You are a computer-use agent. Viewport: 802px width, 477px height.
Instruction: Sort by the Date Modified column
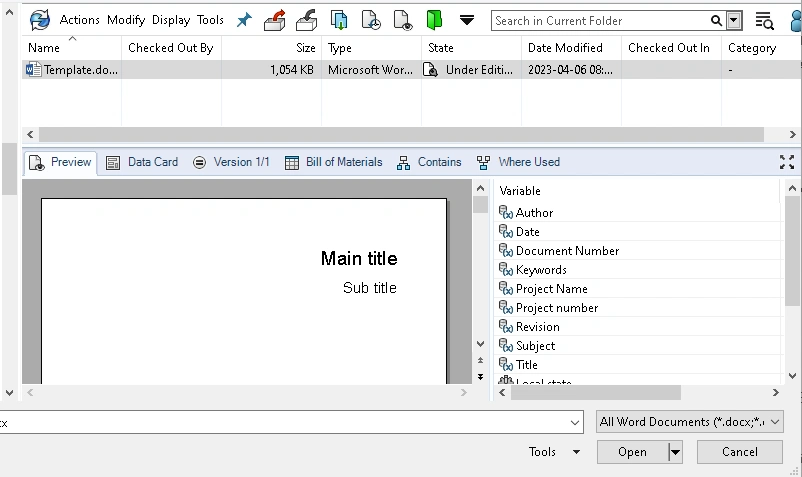tap(571, 48)
